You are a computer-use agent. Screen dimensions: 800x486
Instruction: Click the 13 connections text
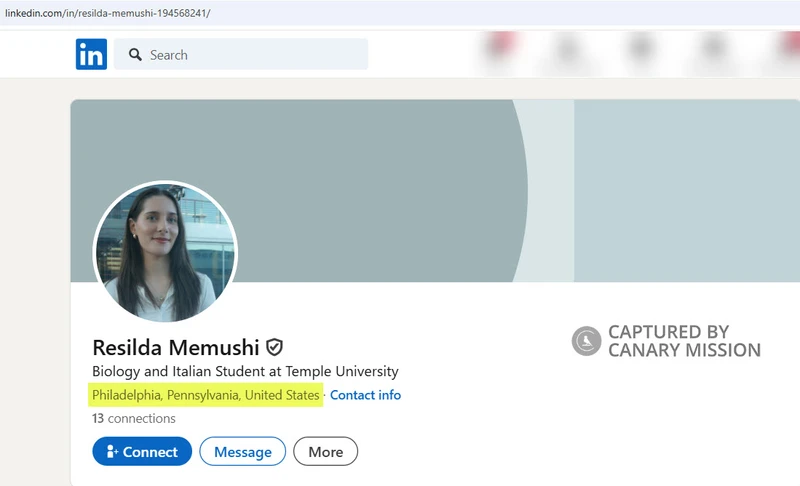[134, 419]
